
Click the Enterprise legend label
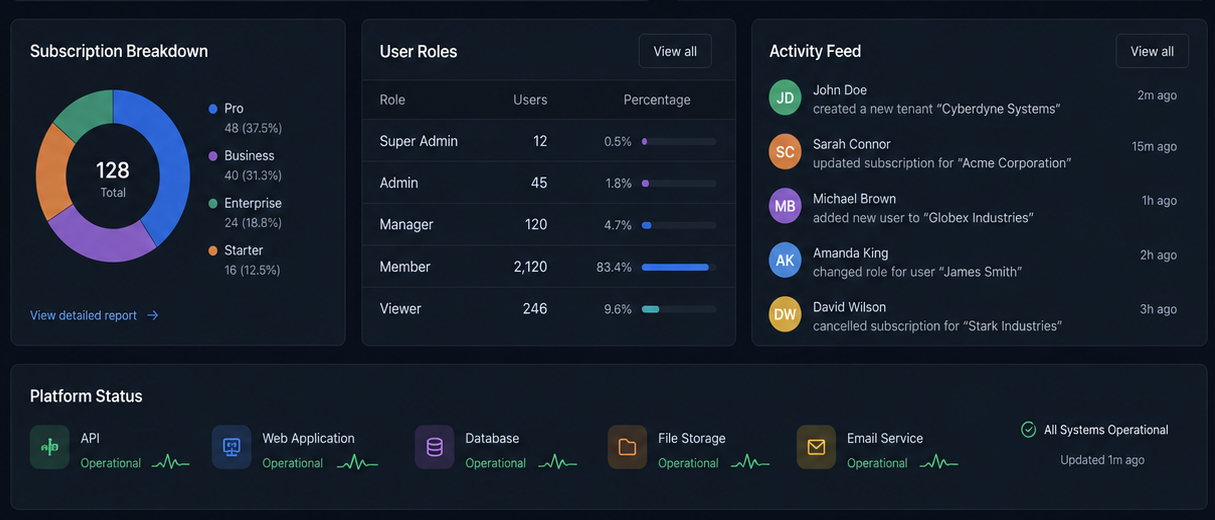pos(253,203)
